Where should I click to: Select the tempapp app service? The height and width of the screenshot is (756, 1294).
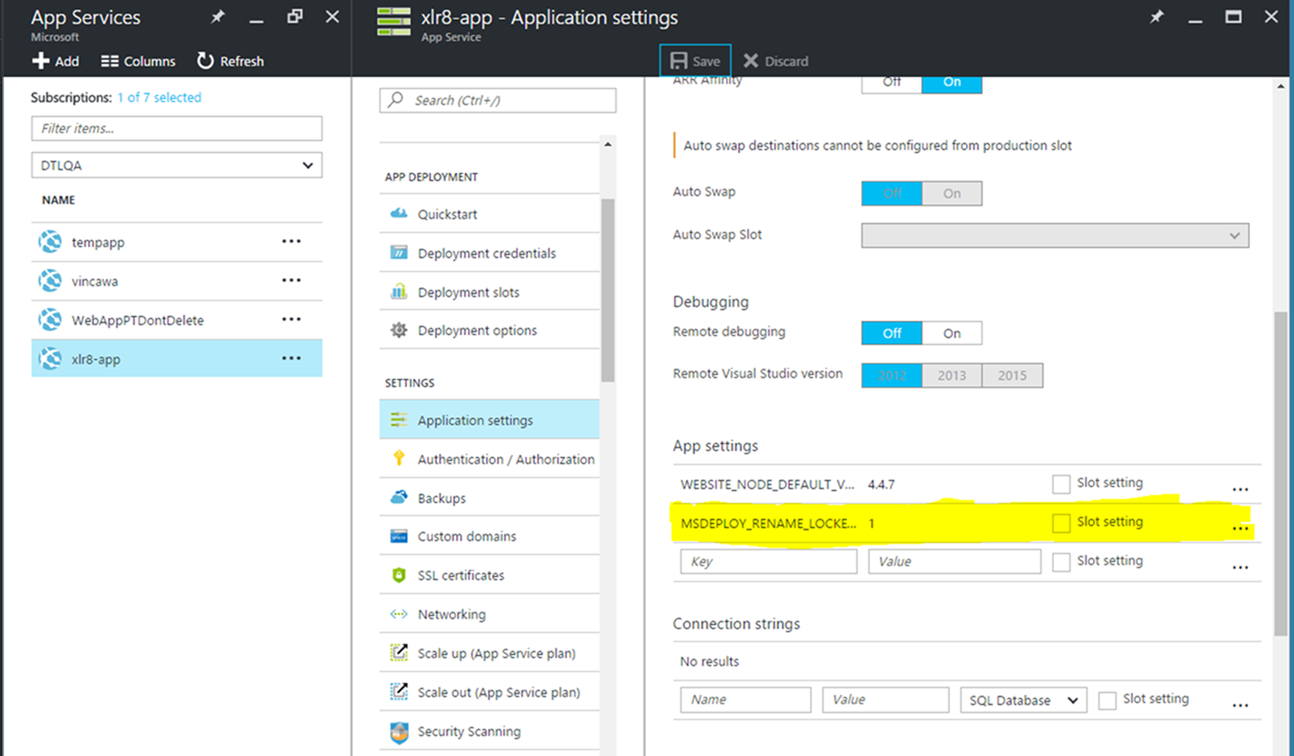[x=98, y=242]
